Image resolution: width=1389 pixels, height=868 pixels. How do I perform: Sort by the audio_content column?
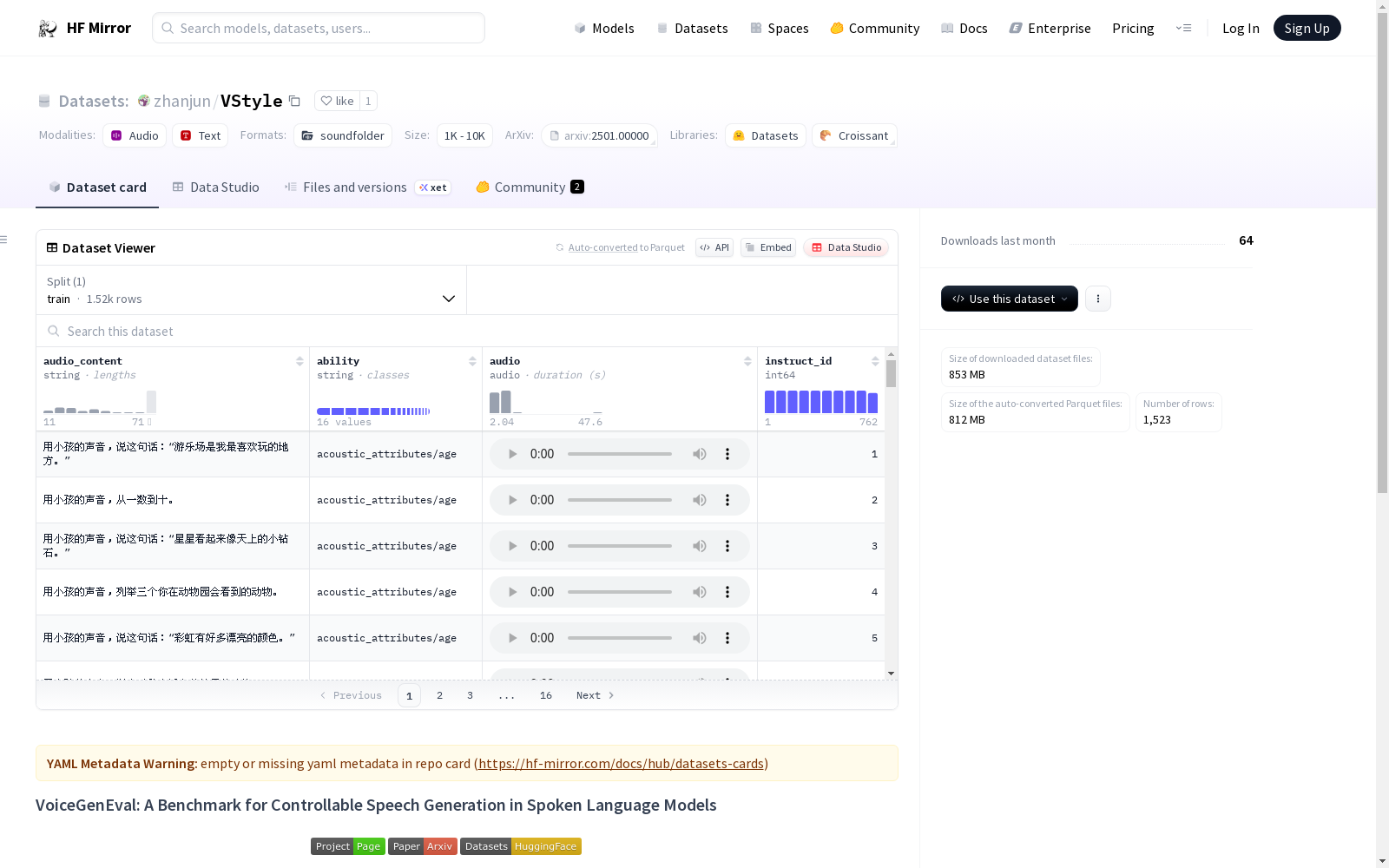(x=300, y=361)
